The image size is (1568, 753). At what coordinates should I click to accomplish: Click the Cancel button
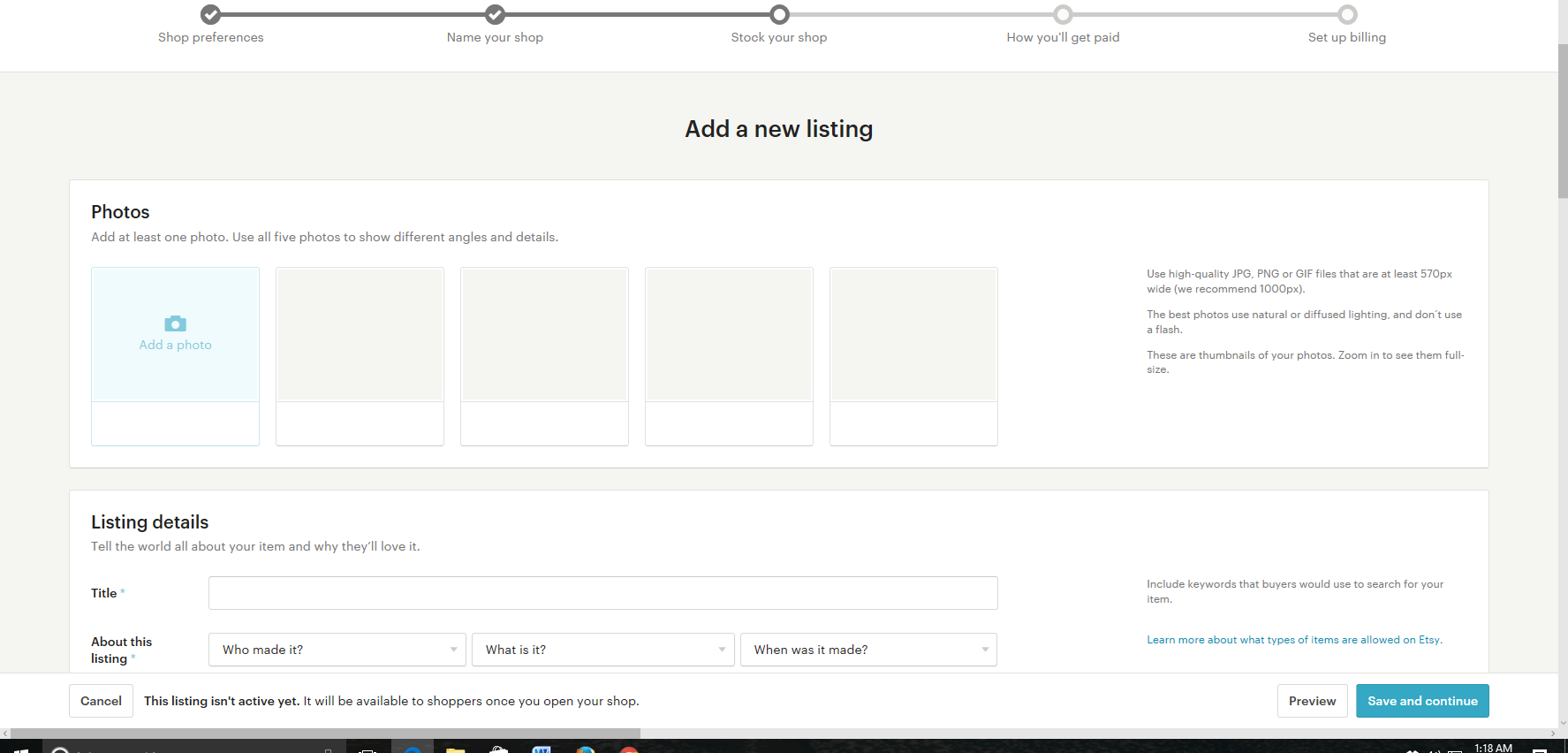(x=101, y=701)
